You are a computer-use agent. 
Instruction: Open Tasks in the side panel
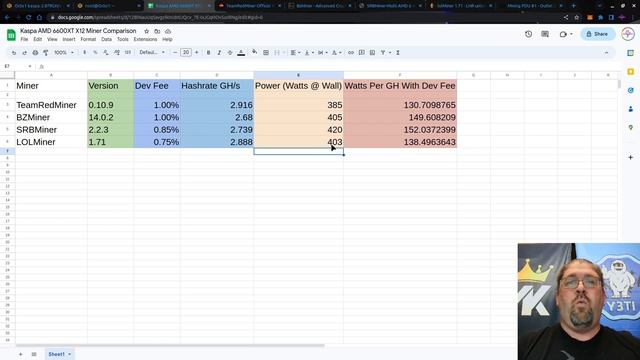(x=631, y=90)
